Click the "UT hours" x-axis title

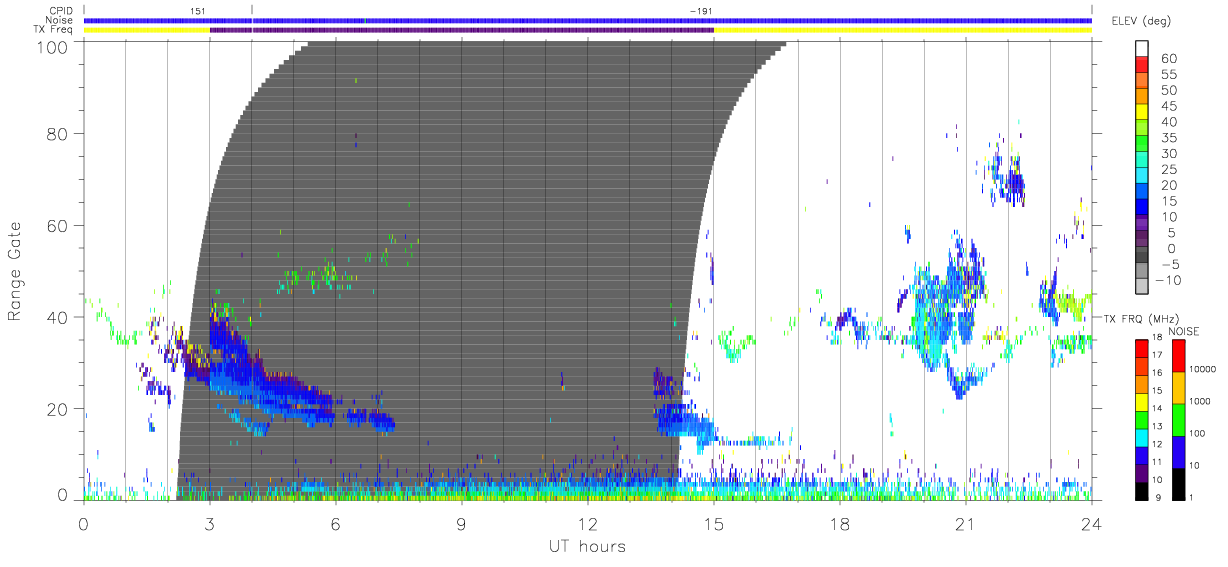coord(586,546)
